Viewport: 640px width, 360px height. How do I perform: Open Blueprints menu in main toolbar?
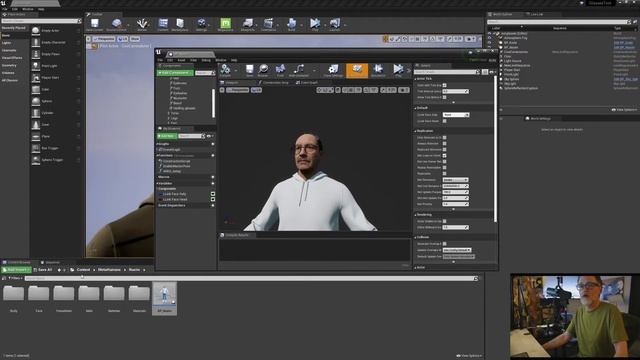(x=247, y=24)
